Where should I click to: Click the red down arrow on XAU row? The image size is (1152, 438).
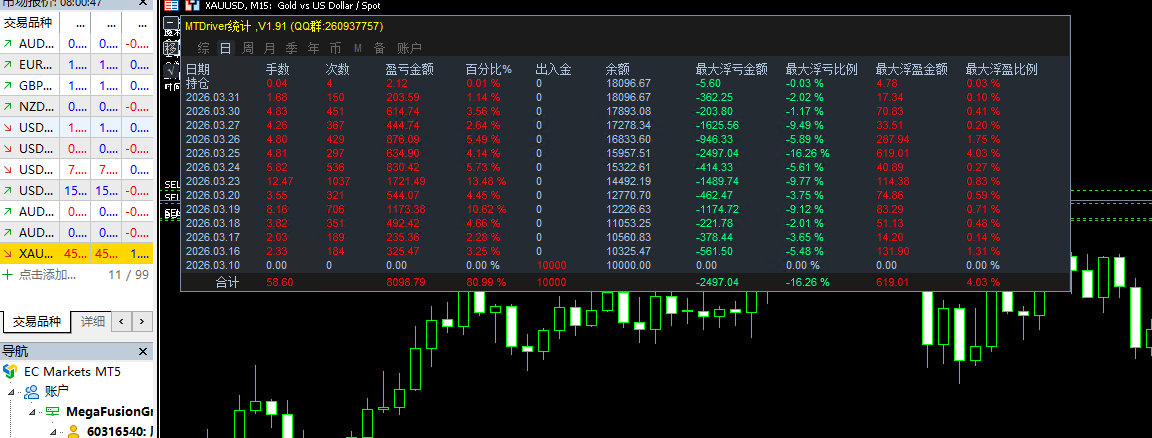point(8,254)
